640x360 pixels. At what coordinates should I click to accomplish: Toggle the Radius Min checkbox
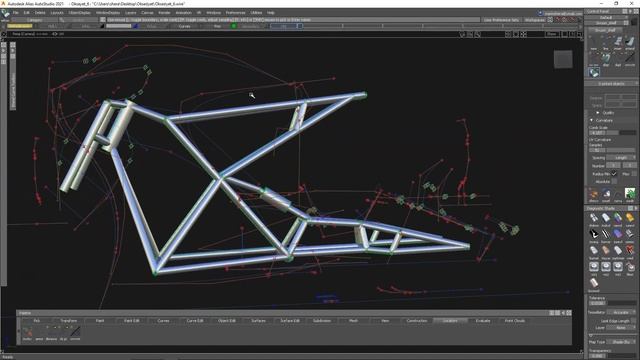coord(614,173)
